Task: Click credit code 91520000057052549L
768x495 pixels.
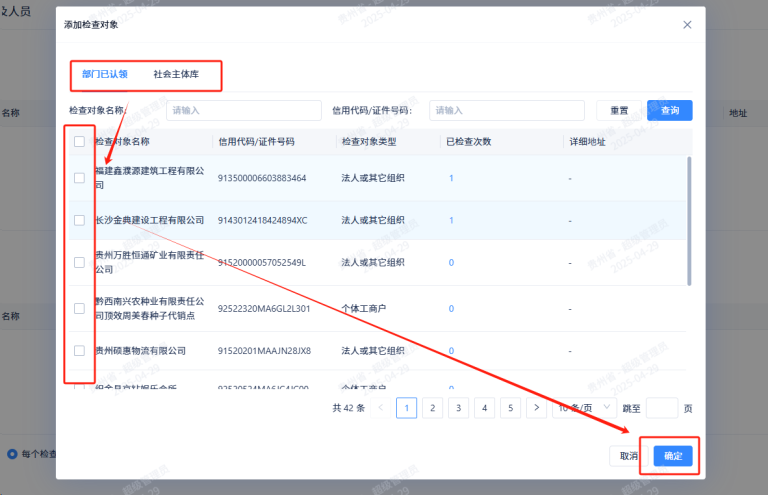Action: (x=262, y=262)
